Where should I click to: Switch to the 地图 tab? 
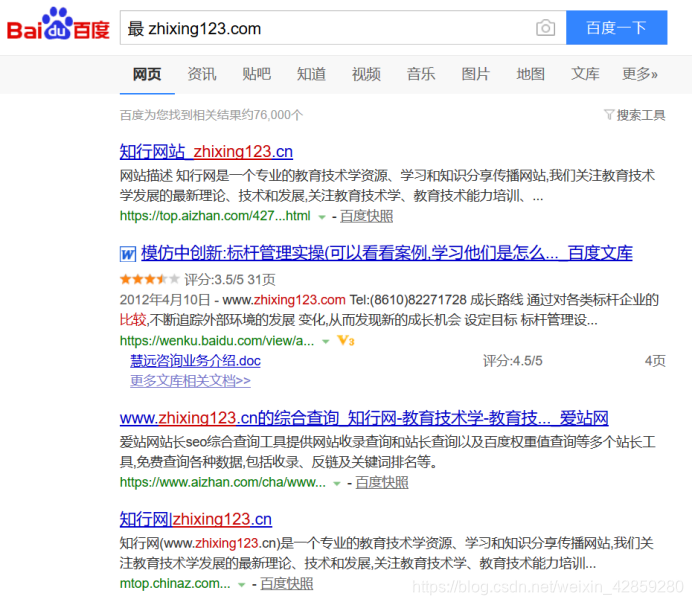point(531,74)
